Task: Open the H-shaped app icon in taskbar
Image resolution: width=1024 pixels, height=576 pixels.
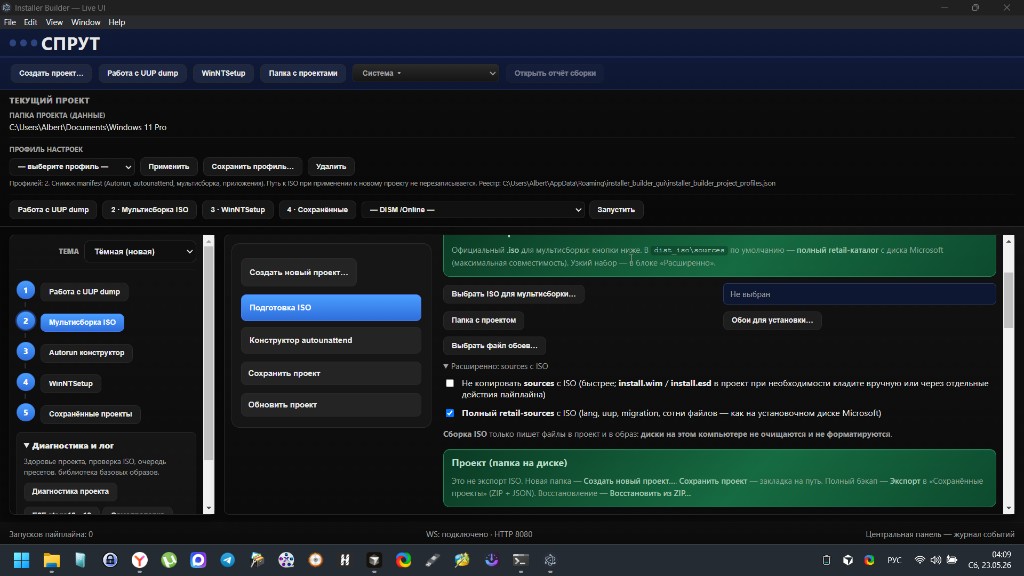Action: (x=345, y=560)
